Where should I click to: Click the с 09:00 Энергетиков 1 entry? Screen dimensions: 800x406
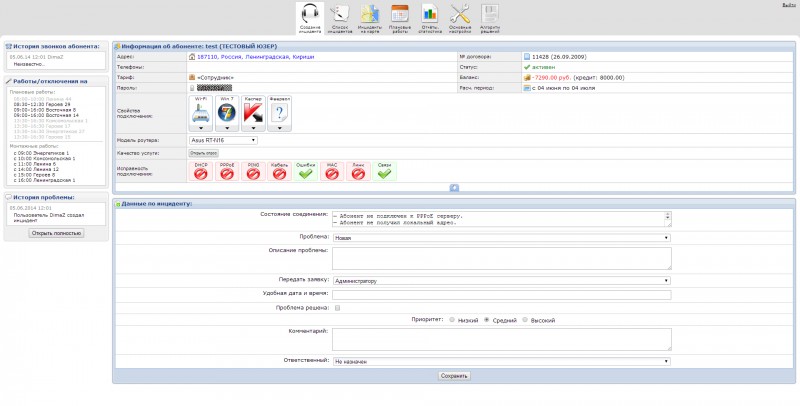click(x=41, y=153)
